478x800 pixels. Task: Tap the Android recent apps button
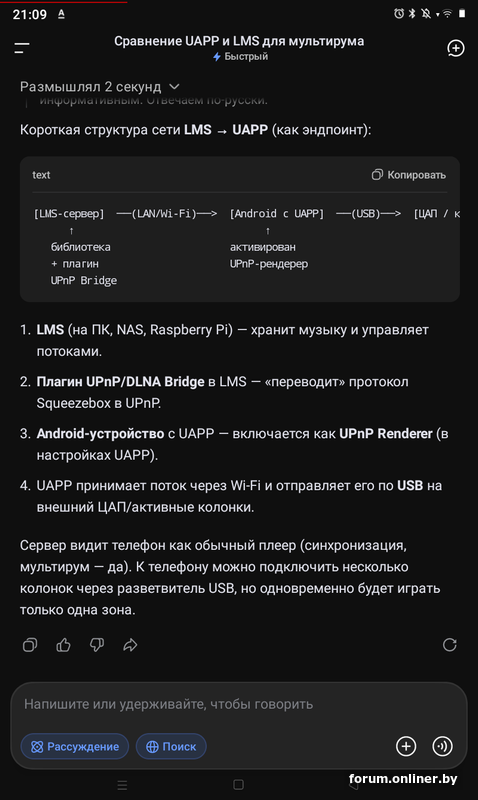(x=122, y=785)
